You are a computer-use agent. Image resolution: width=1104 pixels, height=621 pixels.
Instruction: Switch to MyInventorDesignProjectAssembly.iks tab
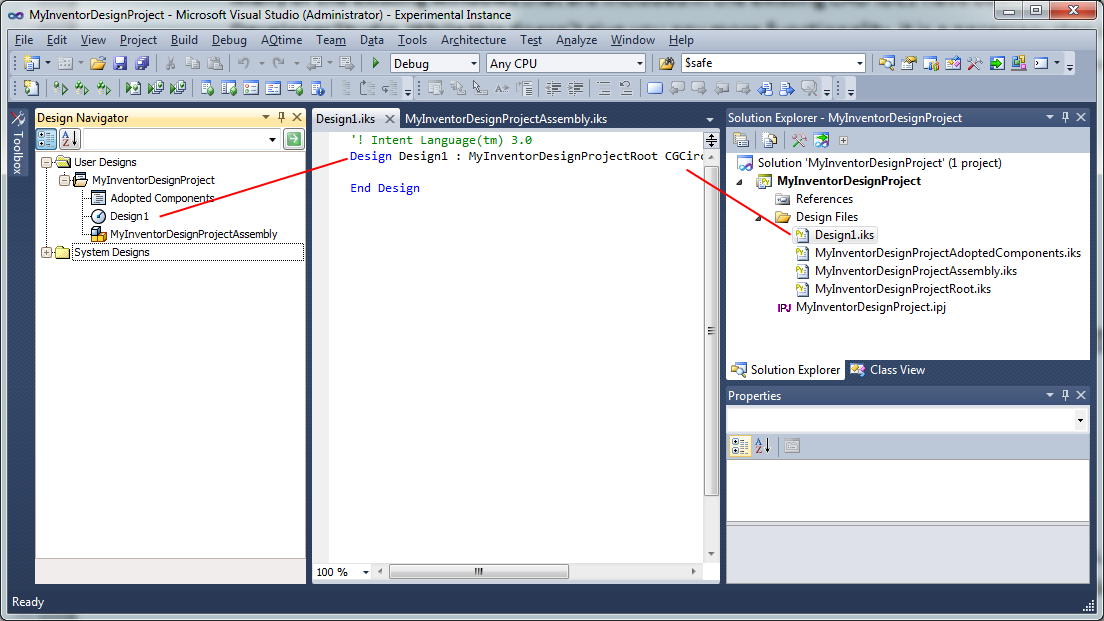(x=506, y=119)
